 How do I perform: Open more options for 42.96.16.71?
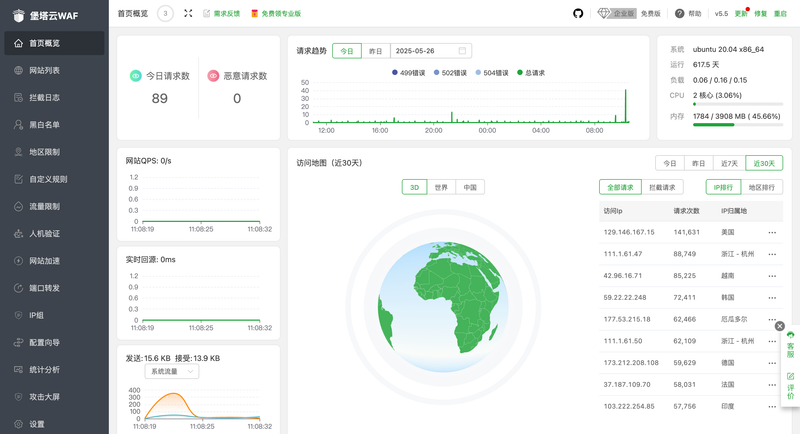click(x=772, y=276)
